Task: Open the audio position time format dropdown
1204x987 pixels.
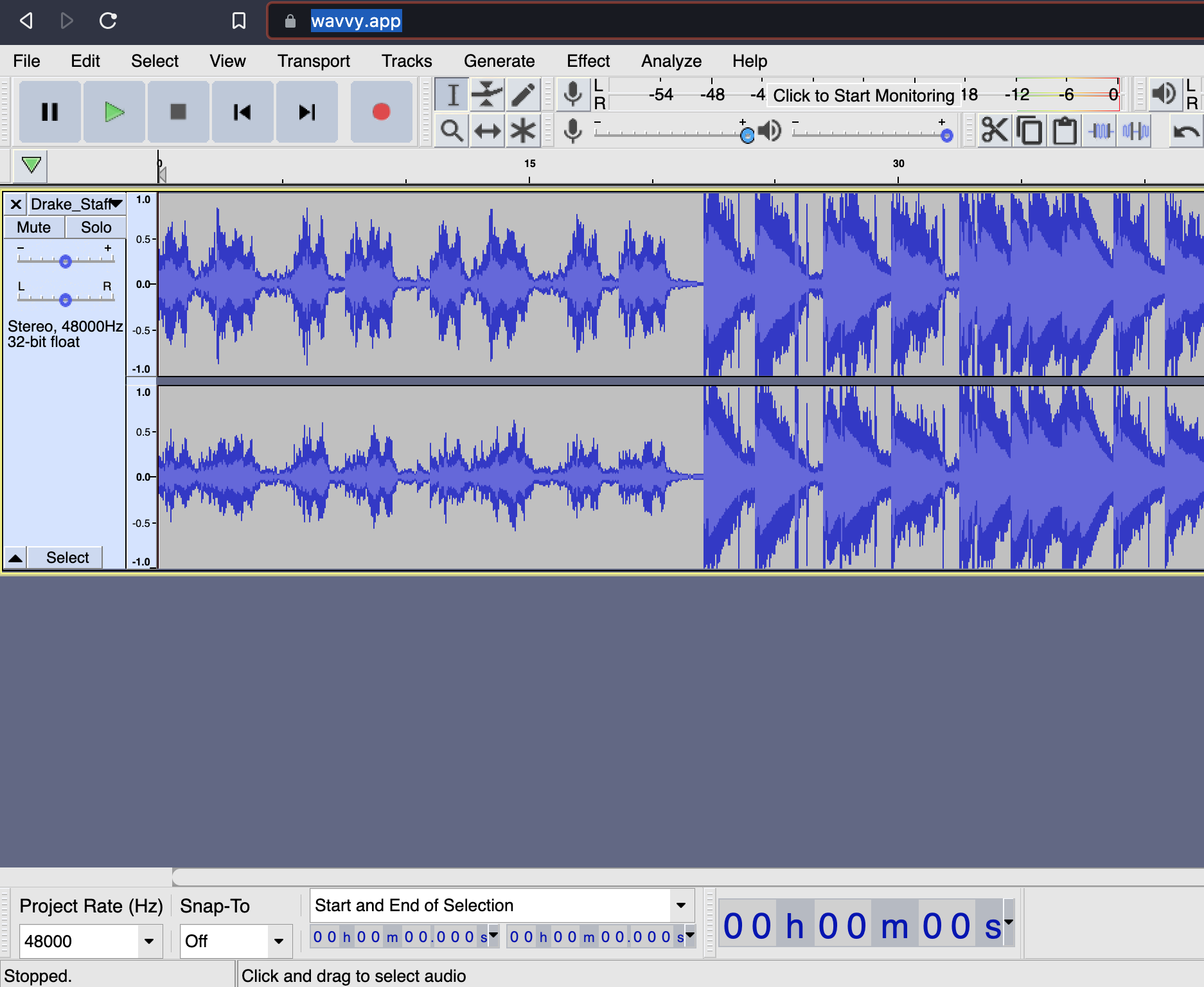Action: pos(1009,923)
